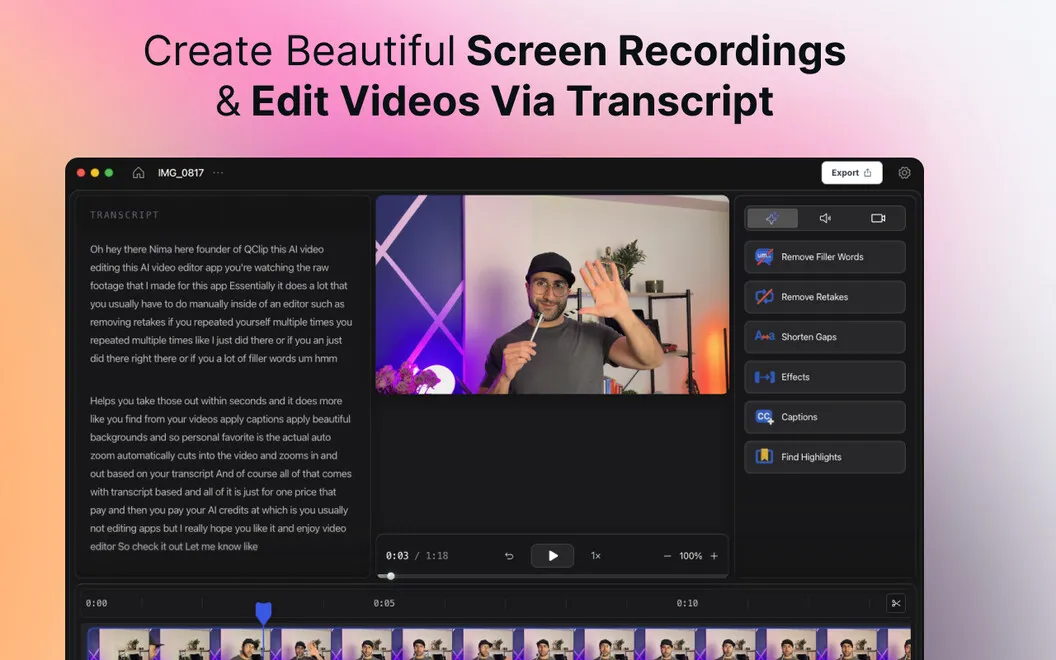Open Captions tool
The height and width of the screenshot is (660, 1056).
[824, 417]
